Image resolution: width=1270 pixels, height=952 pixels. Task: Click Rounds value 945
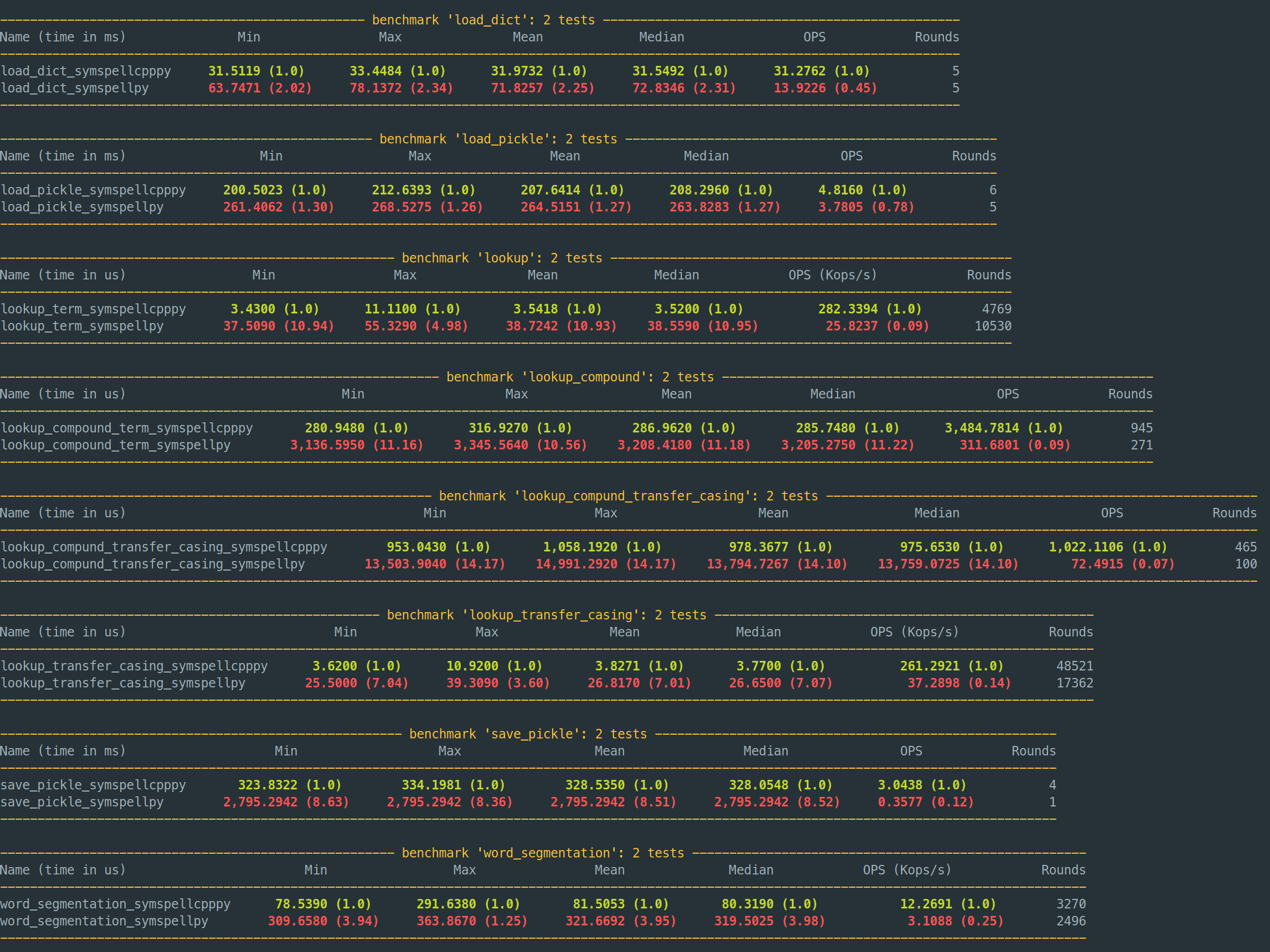click(x=1141, y=428)
